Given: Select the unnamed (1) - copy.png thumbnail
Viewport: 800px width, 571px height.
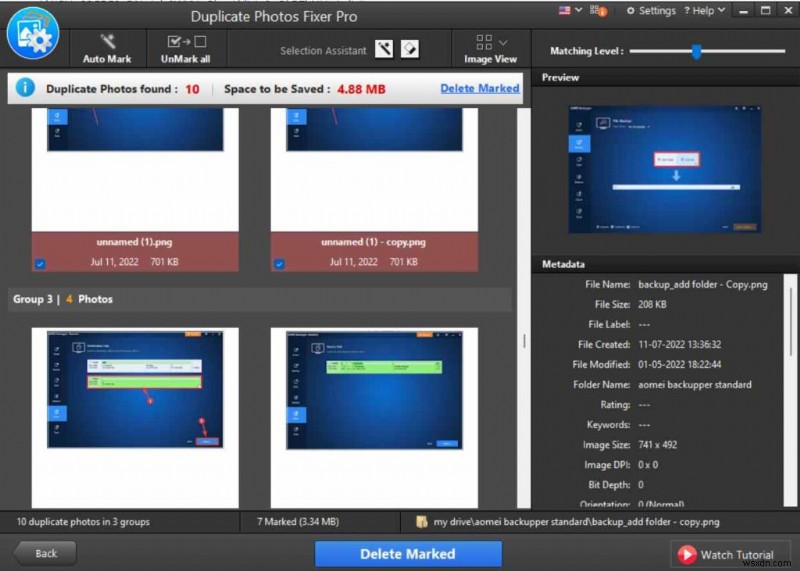Looking at the screenshot, I should [374, 170].
